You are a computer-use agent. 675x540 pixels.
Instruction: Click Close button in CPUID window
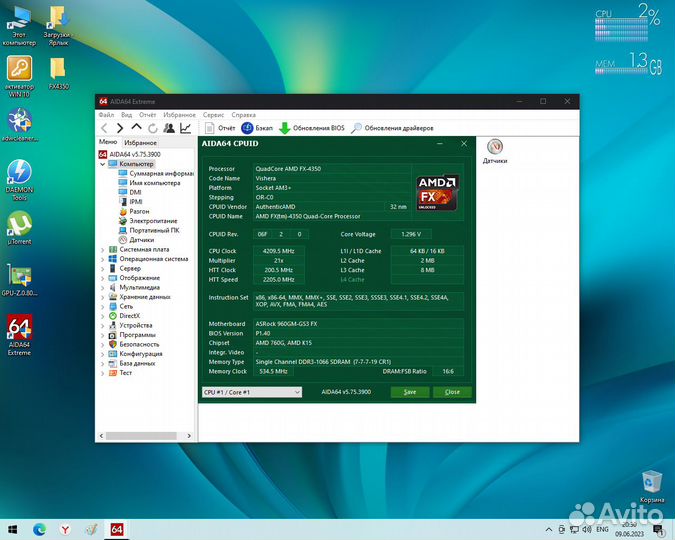[x=452, y=392]
